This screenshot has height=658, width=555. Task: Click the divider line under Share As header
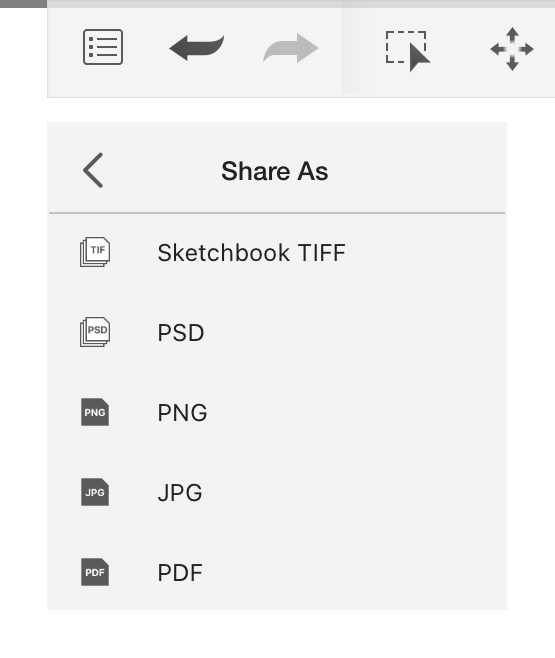click(x=277, y=213)
